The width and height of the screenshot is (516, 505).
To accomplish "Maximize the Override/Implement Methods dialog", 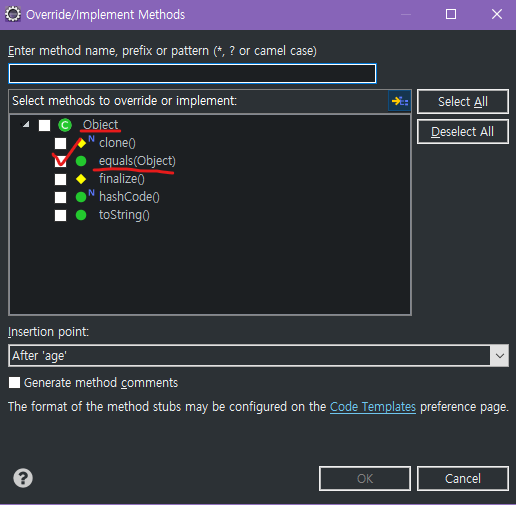I will point(451,14).
